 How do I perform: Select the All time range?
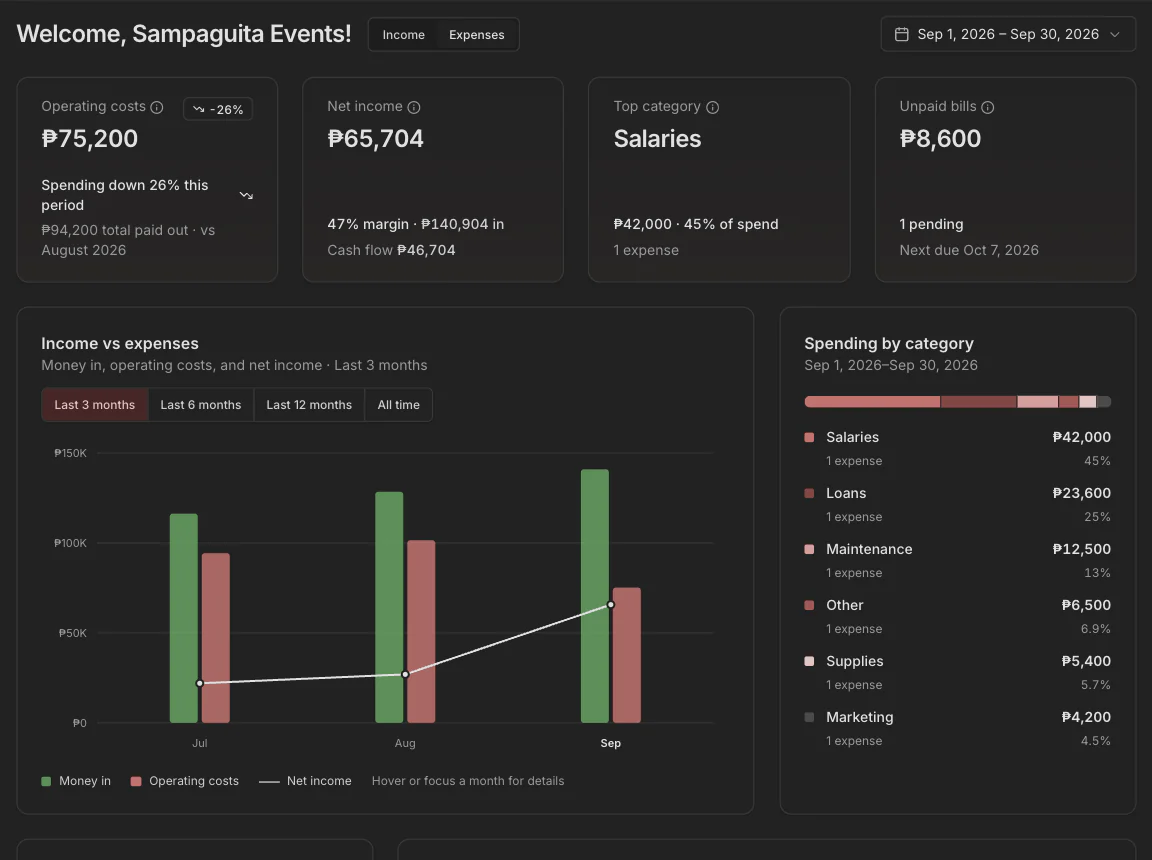coord(398,405)
